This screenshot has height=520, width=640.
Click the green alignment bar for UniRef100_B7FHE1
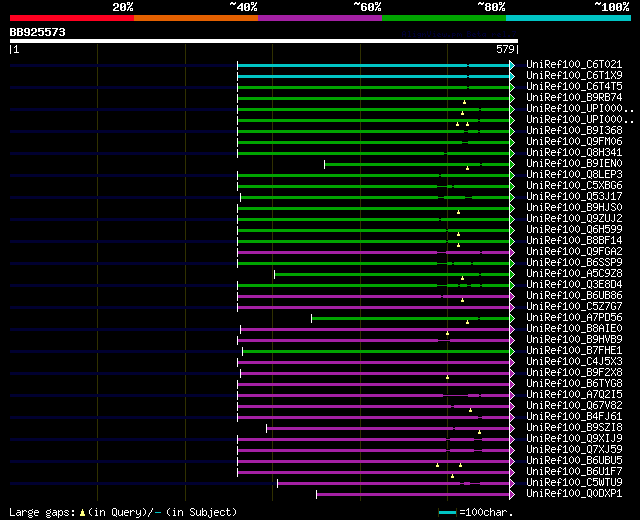(376, 351)
